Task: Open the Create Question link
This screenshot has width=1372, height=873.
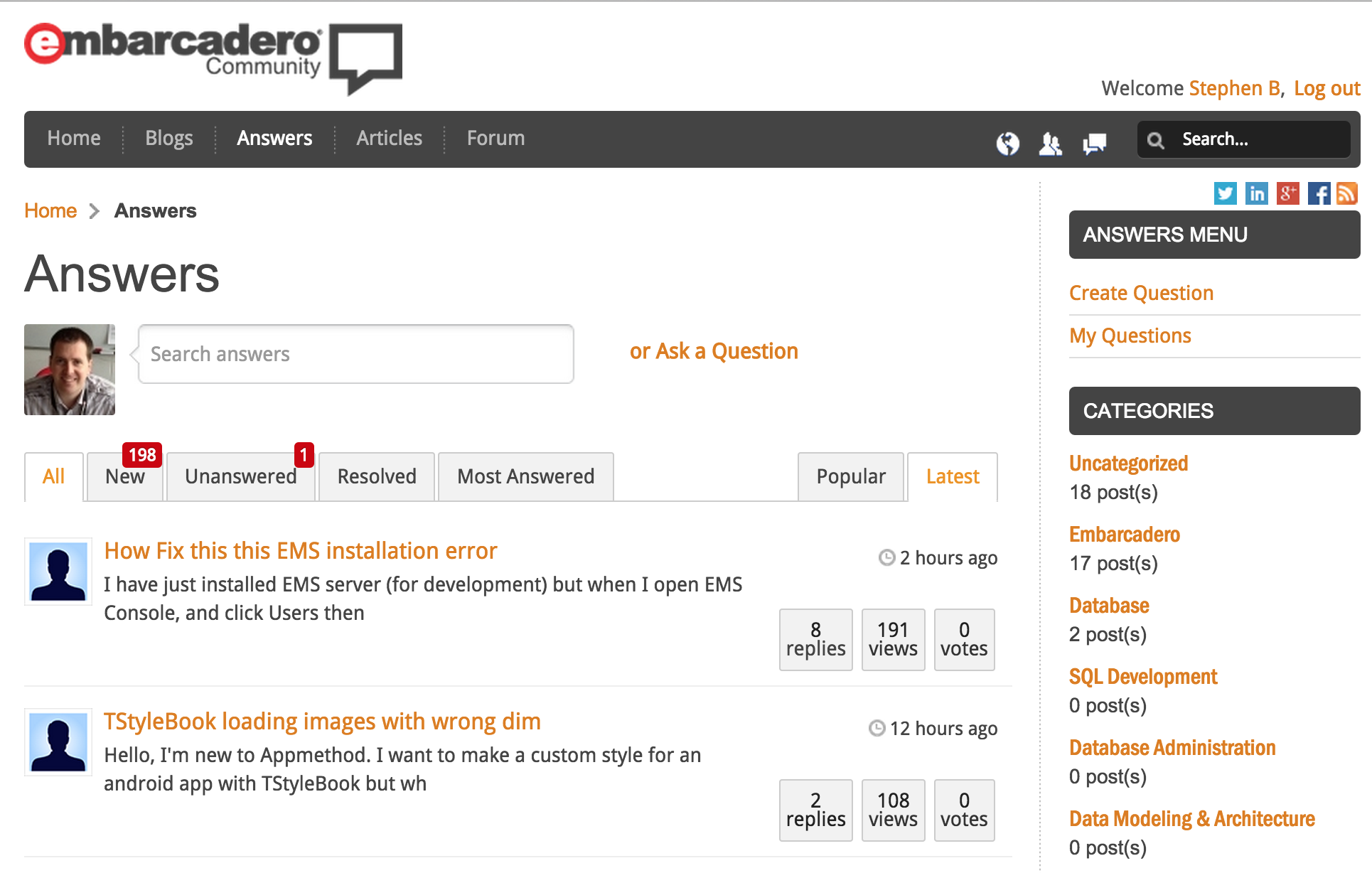Action: click(1141, 293)
